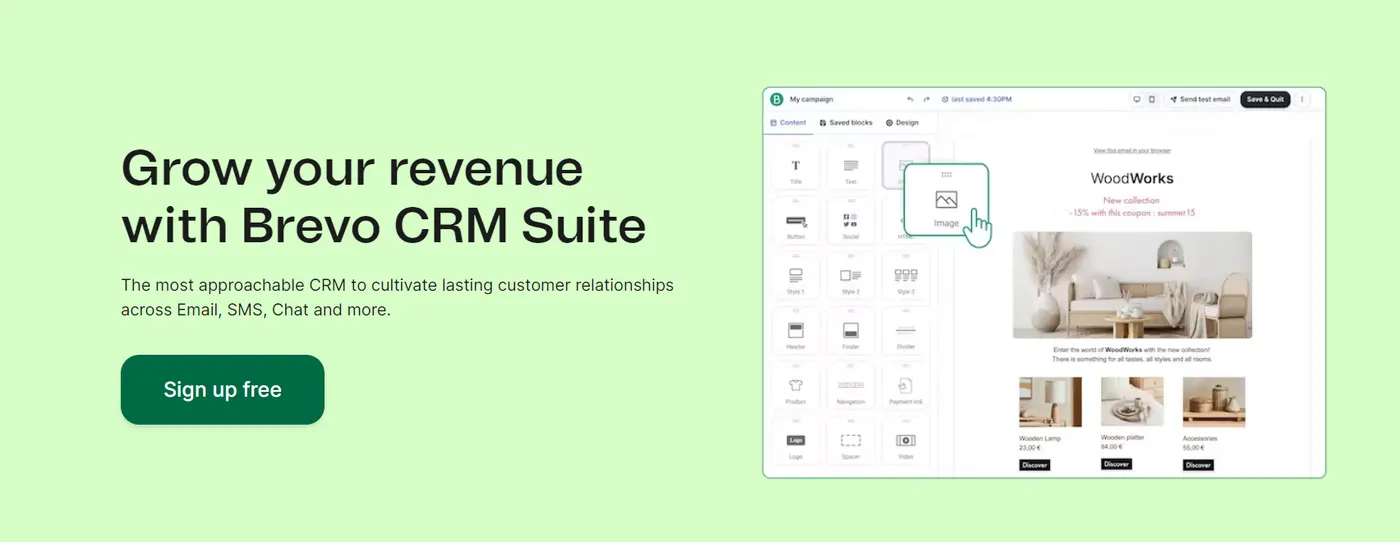The height and width of the screenshot is (542, 1400).
Task: Click the My campaign title
Action: pyautogui.click(x=811, y=99)
